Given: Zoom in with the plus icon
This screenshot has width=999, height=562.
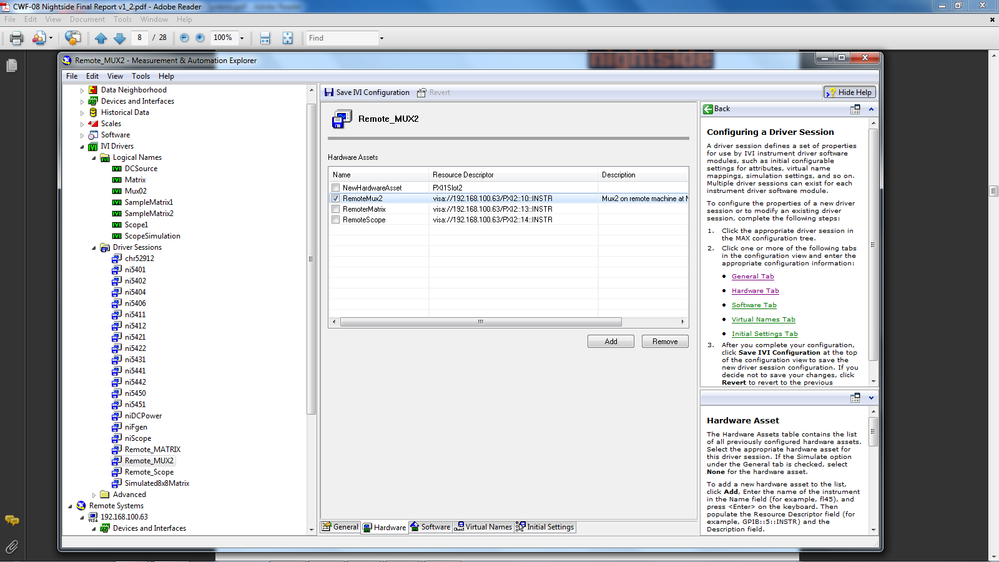Looking at the screenshot, I should [x=200, y=38].
